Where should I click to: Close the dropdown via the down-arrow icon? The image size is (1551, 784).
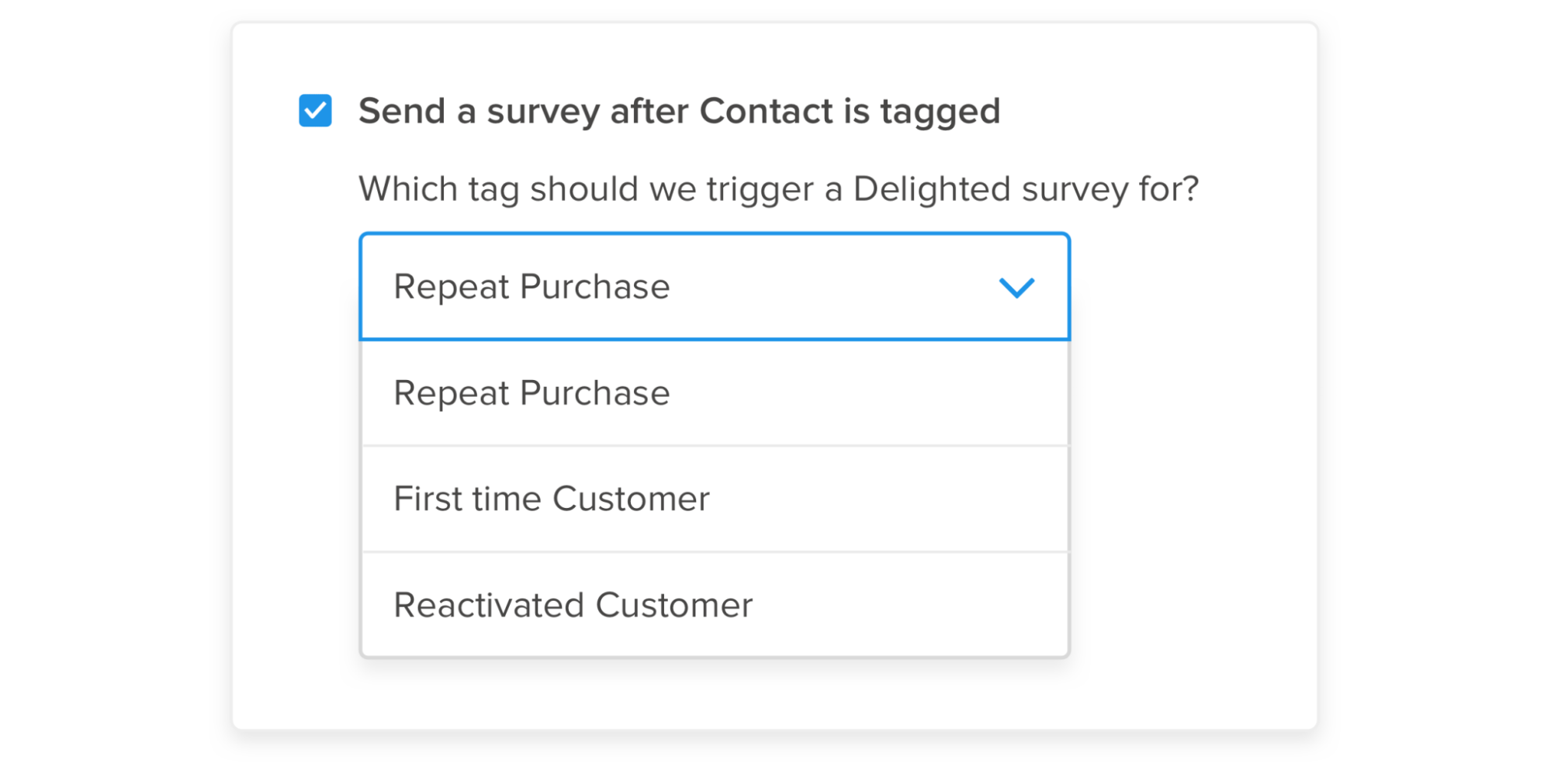1016,288
